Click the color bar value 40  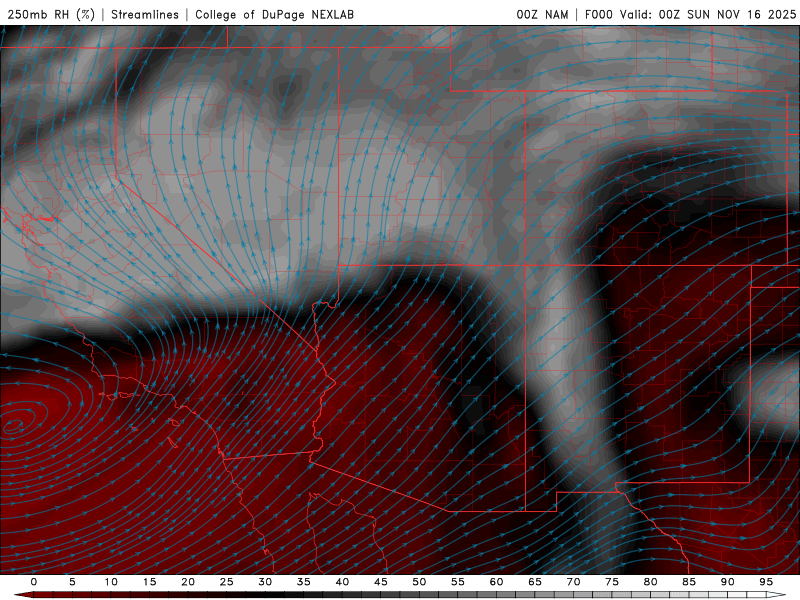342,582
